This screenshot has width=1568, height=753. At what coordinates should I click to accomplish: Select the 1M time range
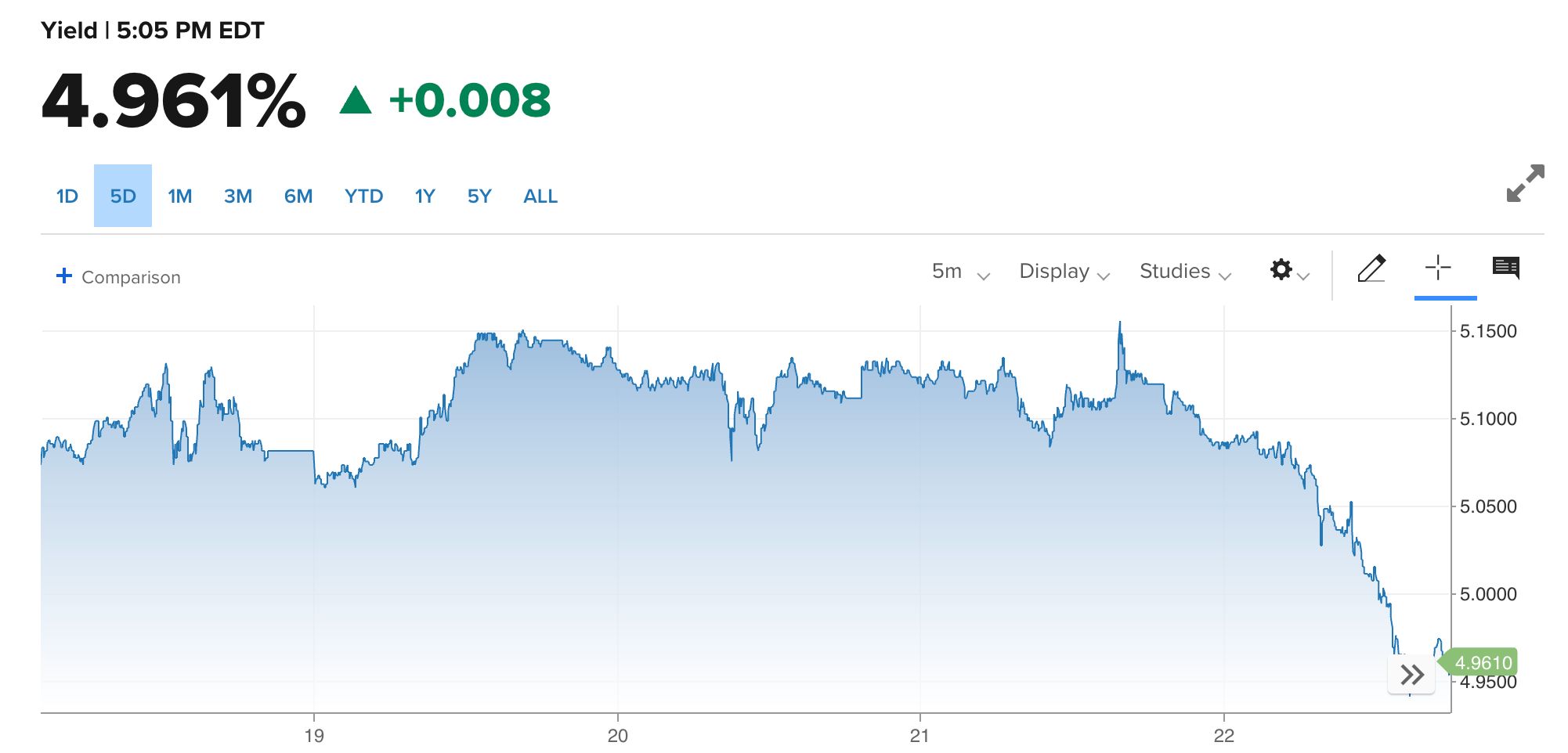click(180, 196)
